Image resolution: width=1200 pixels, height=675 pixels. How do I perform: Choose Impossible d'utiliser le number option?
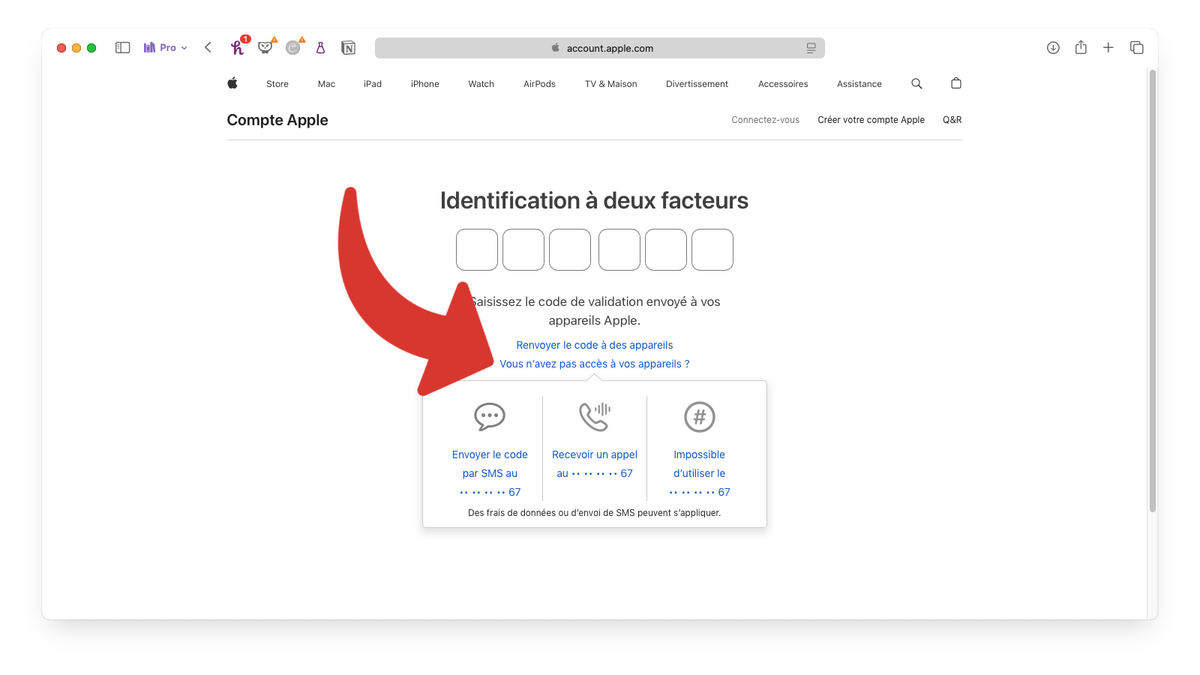tap(699, 473)
